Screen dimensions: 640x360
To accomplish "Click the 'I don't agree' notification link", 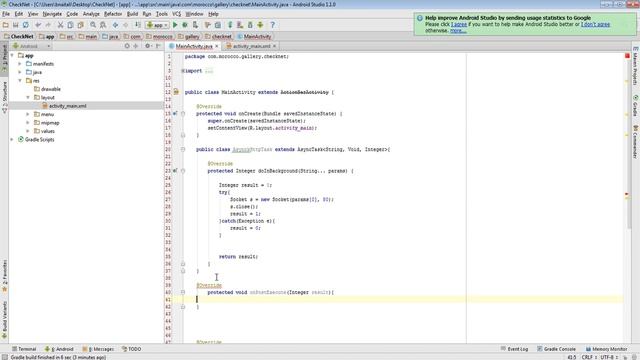I will [x=596, y=24].
